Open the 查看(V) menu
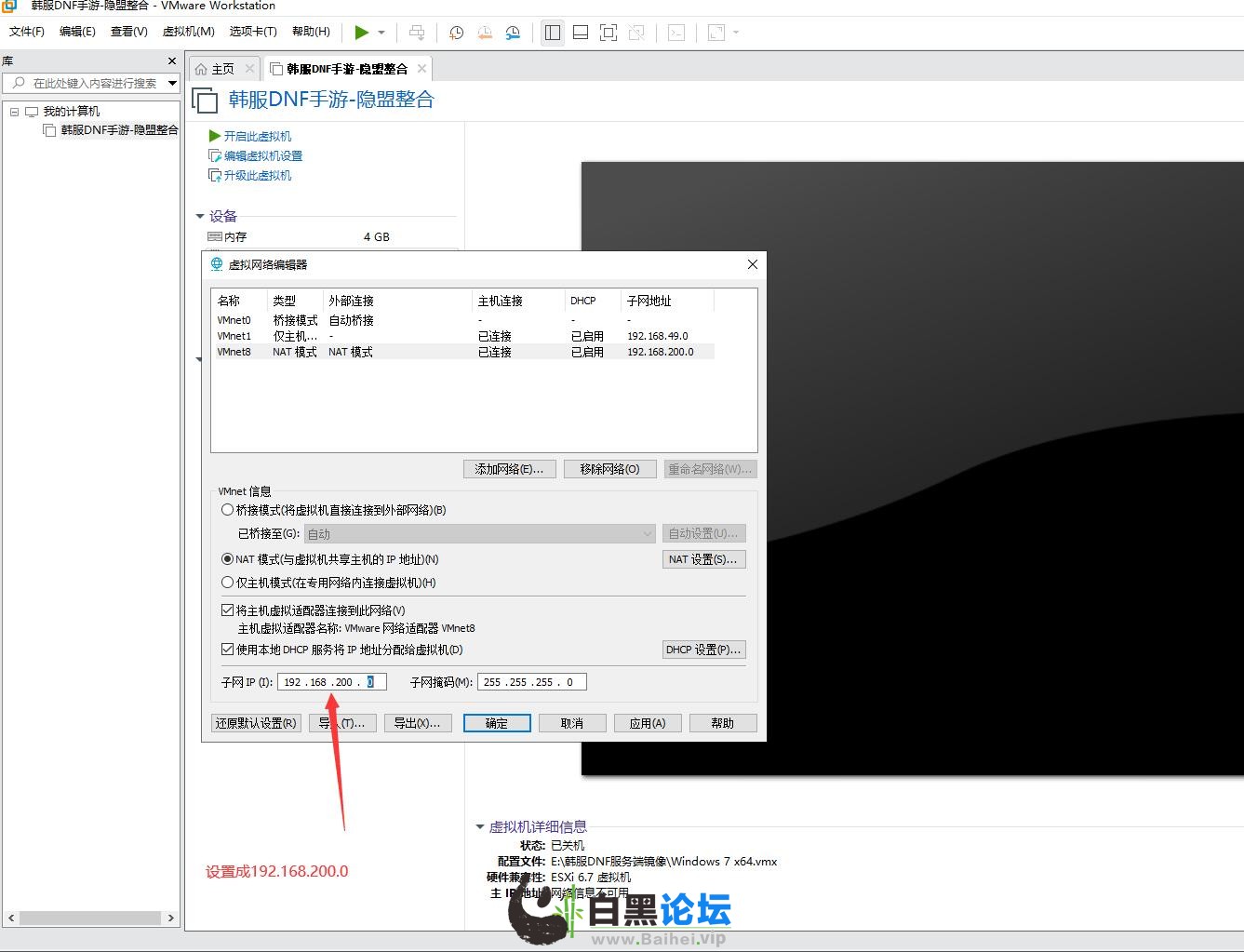 tap(128, 32)
